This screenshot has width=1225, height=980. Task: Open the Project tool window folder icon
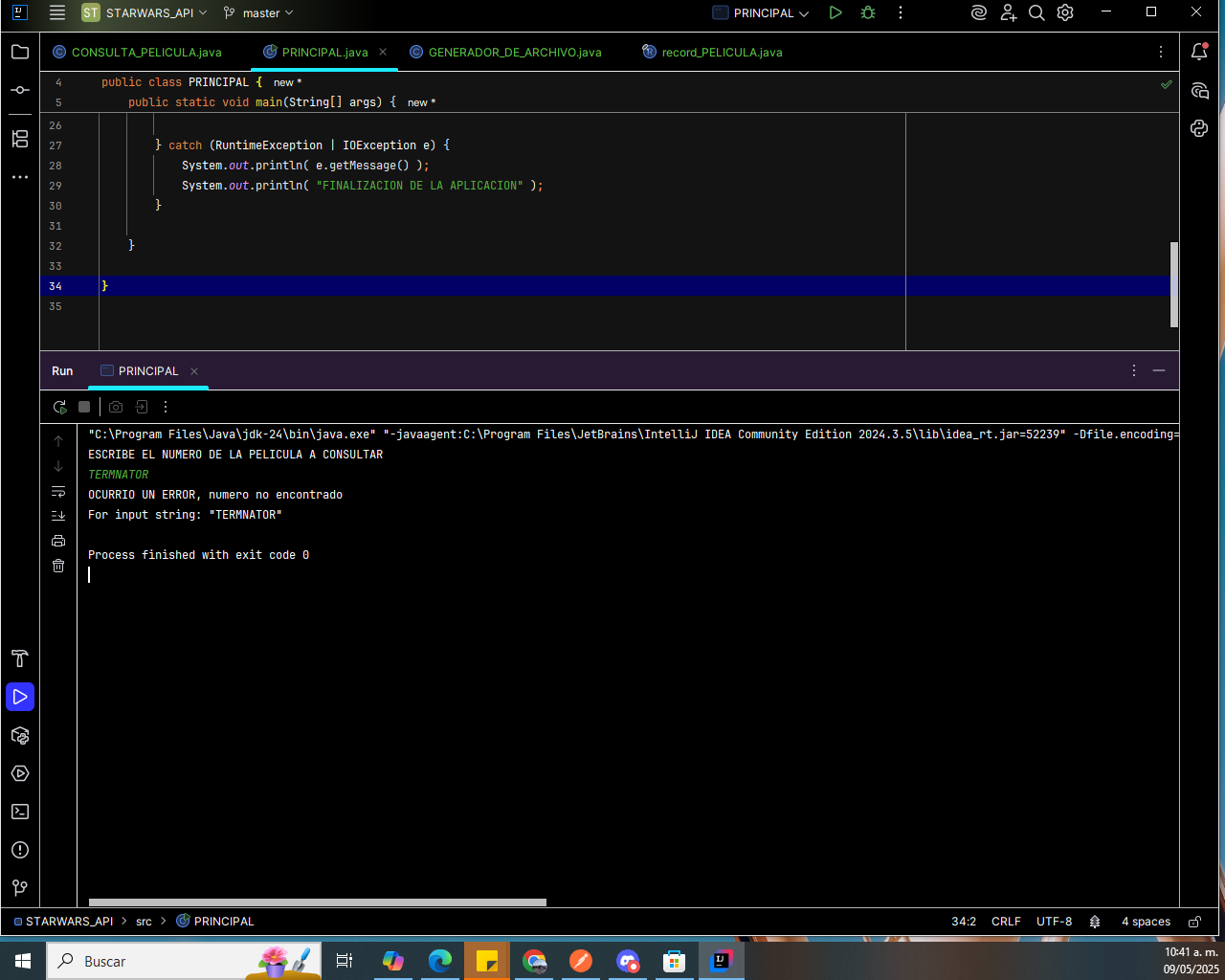[x=20, y=52]
